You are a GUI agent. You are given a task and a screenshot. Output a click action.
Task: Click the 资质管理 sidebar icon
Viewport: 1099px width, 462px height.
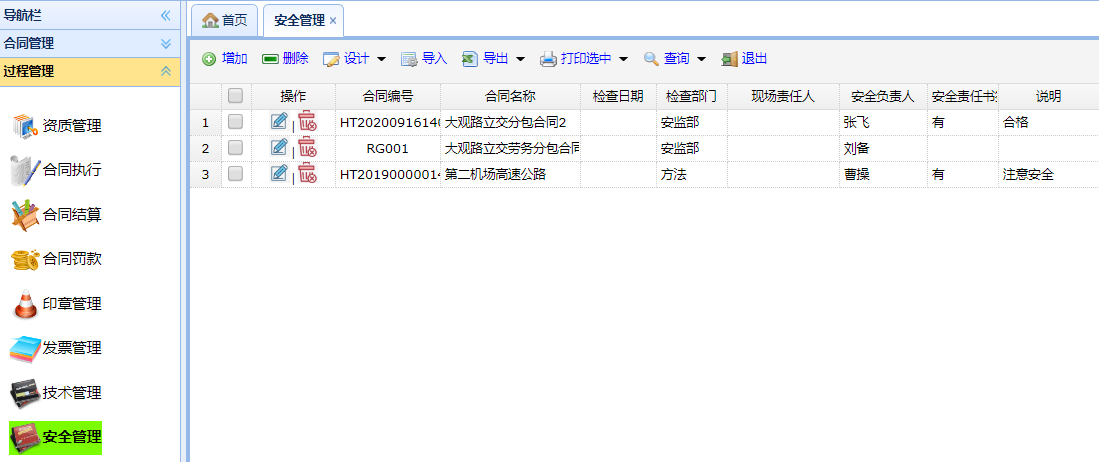25,126
